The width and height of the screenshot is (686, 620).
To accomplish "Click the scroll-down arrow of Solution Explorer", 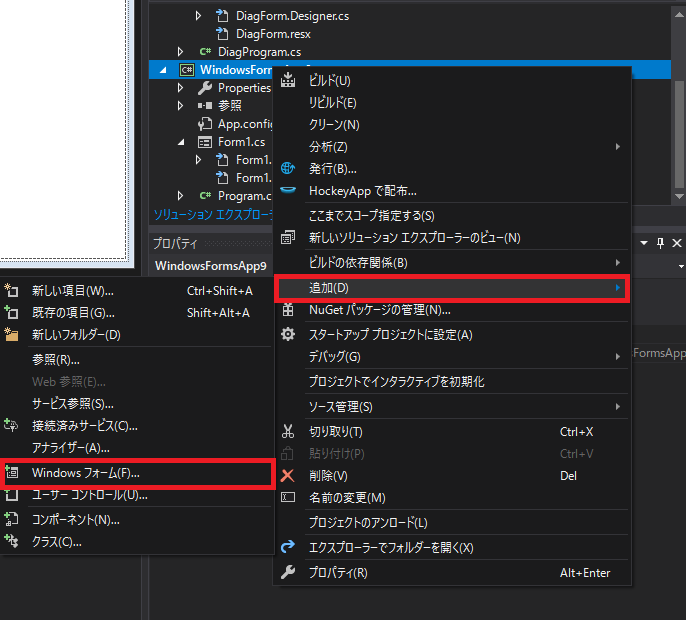I will (x=679, y=196).
